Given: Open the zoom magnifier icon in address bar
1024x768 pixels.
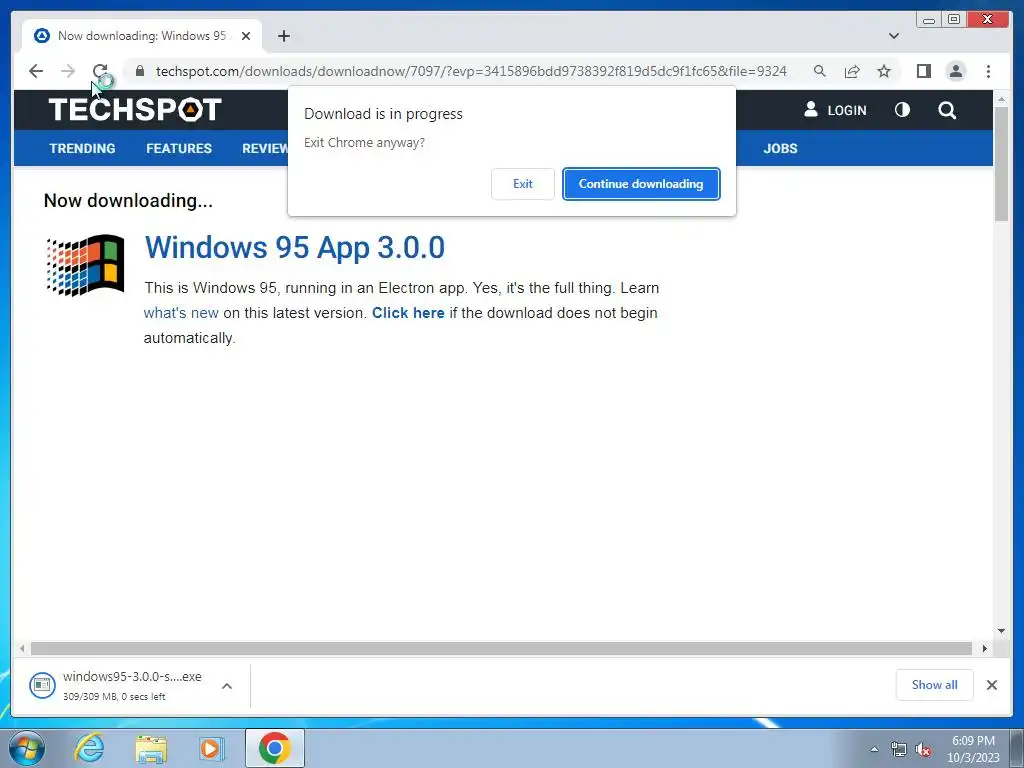Looking at the screenshot, I should [820, 71].
